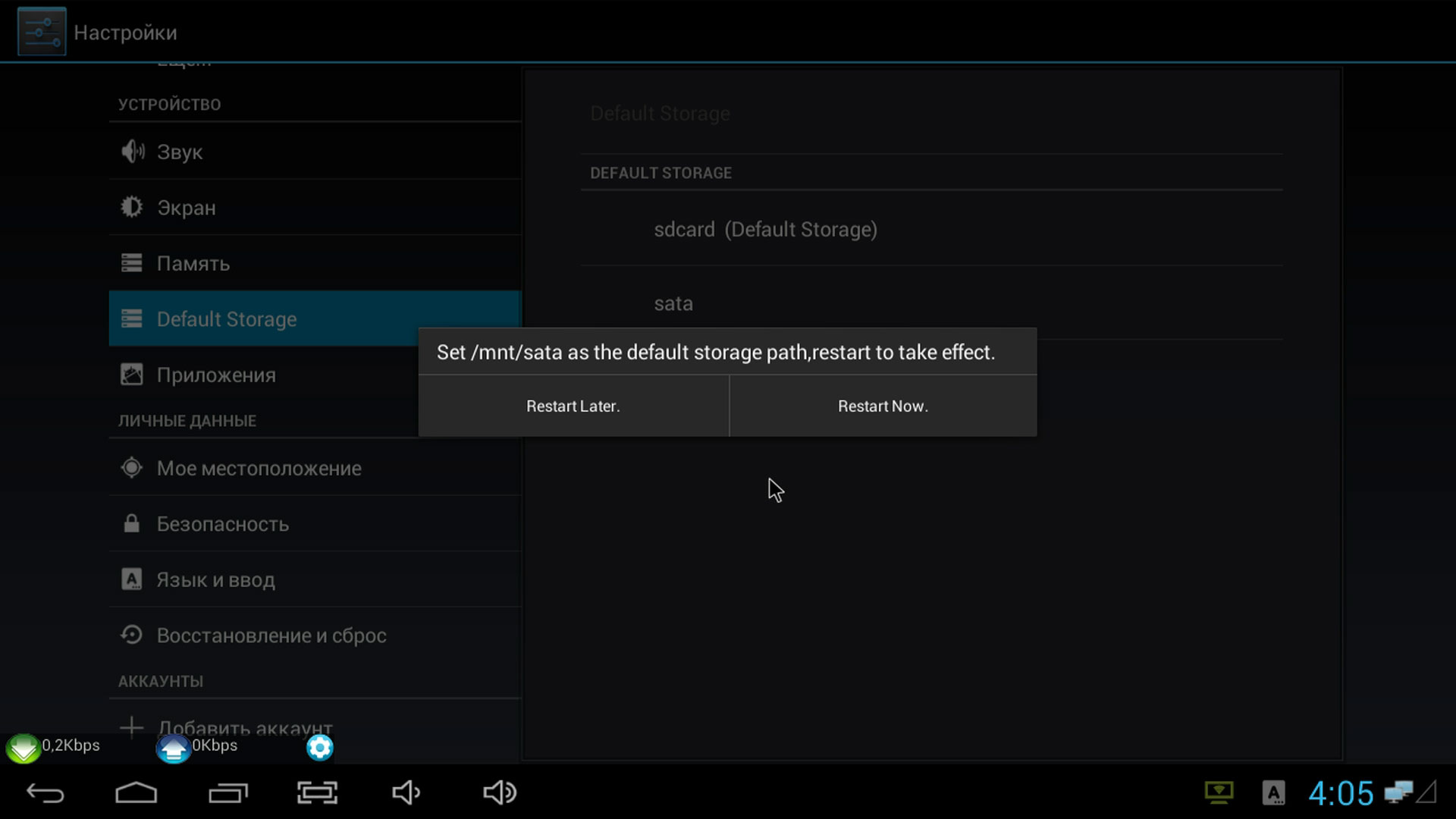
Task: Click the Restart Now button
Action: click(x=883, y=406)
